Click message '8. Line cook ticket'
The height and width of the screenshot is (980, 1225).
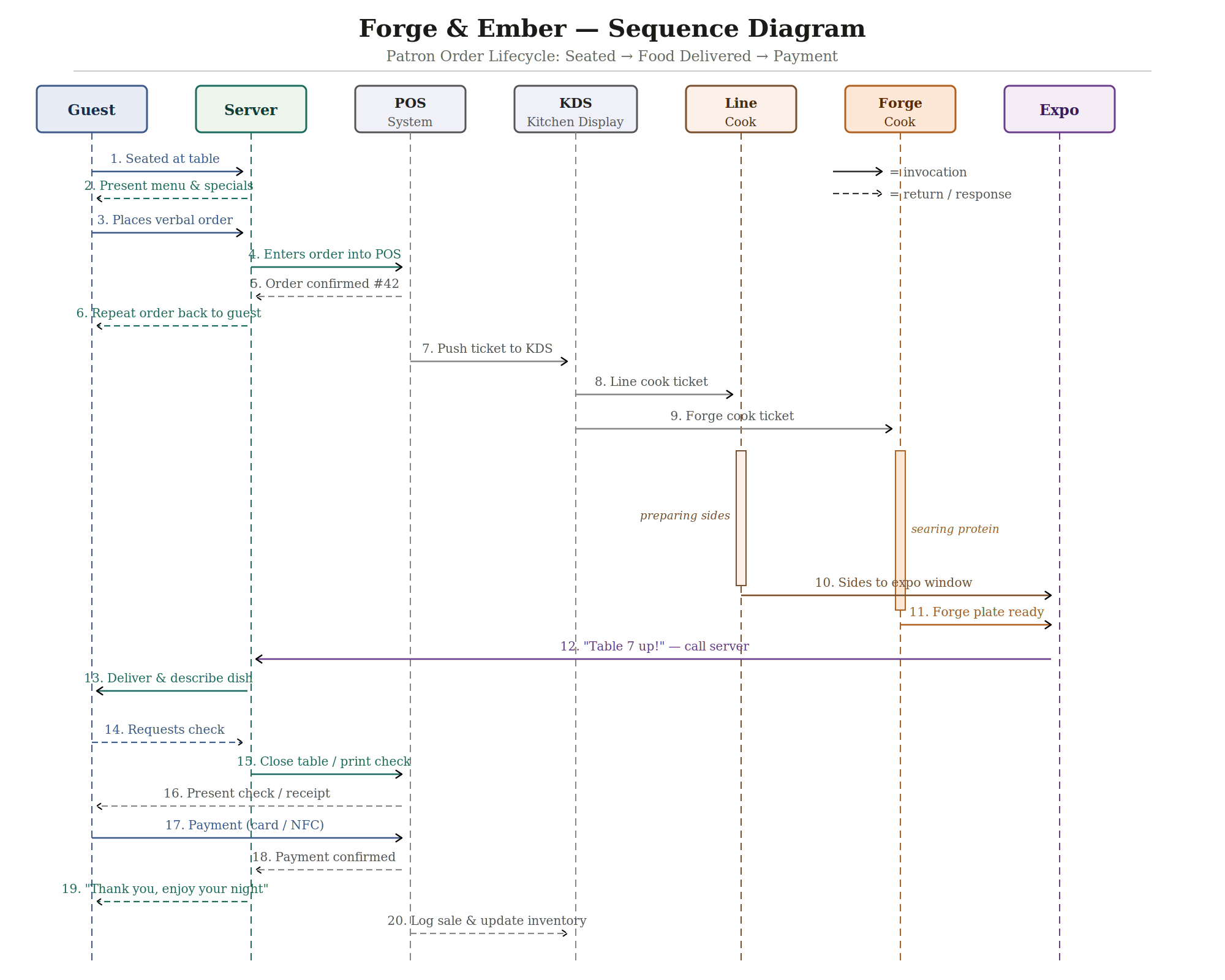click(651, 382)
